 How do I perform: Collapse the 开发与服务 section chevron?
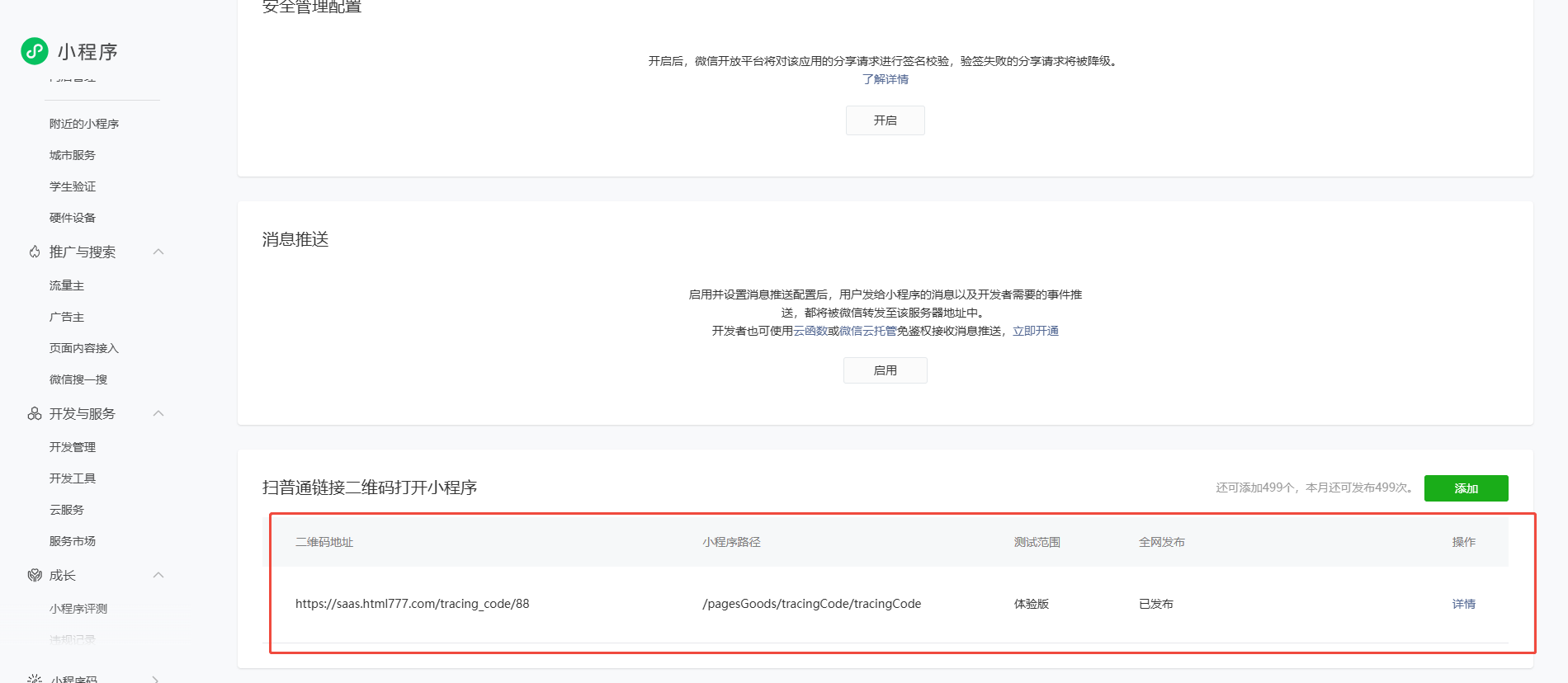(158, 413)
